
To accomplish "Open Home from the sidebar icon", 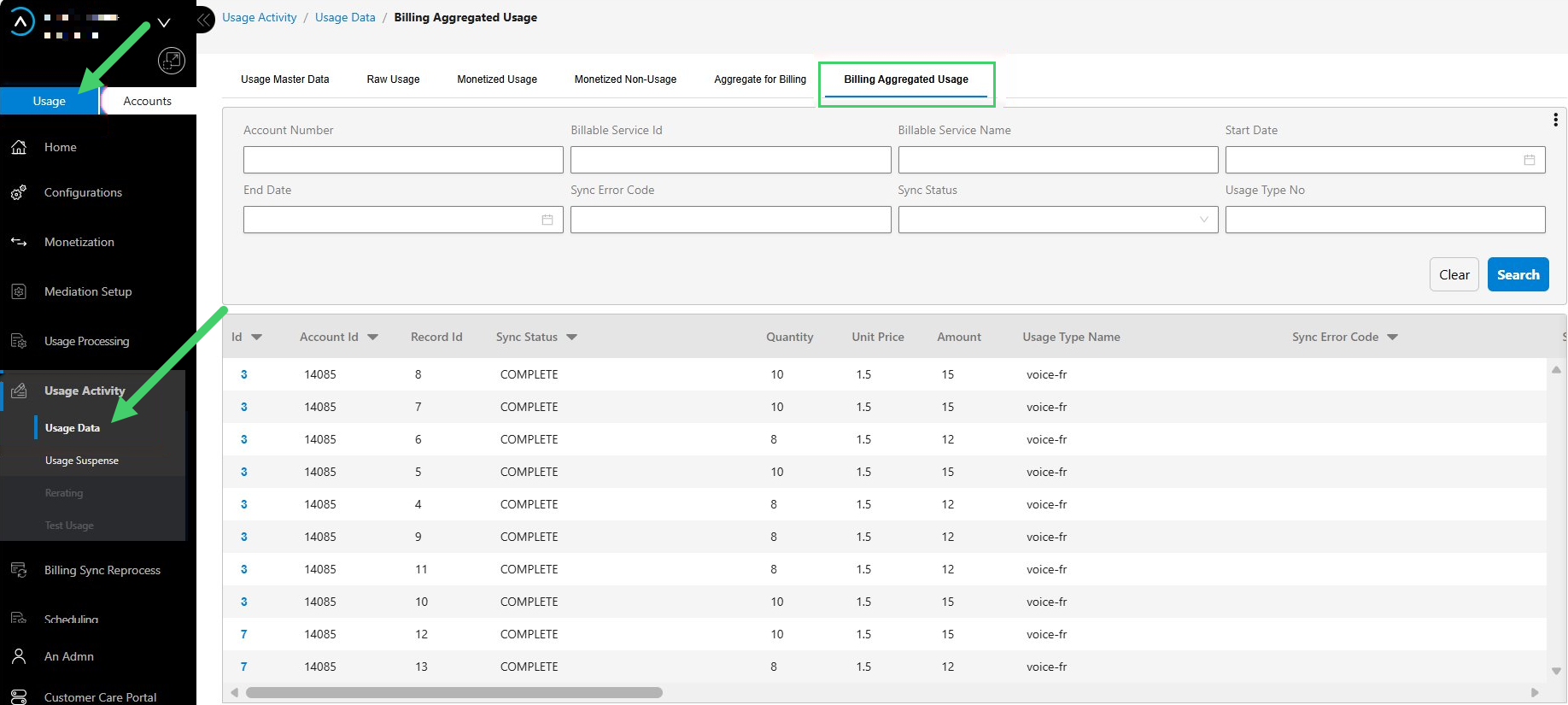I will 19,147.
